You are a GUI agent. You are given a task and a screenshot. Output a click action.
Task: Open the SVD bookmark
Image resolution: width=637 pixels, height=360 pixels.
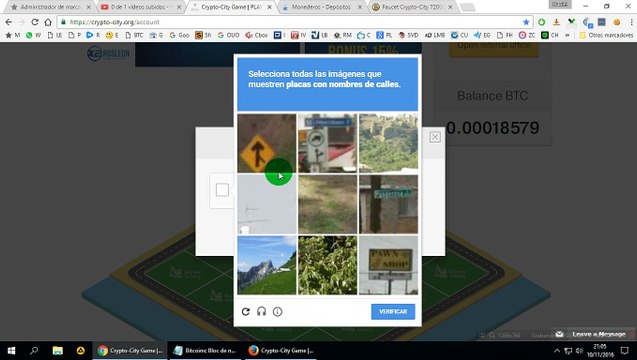click(408, 35)
